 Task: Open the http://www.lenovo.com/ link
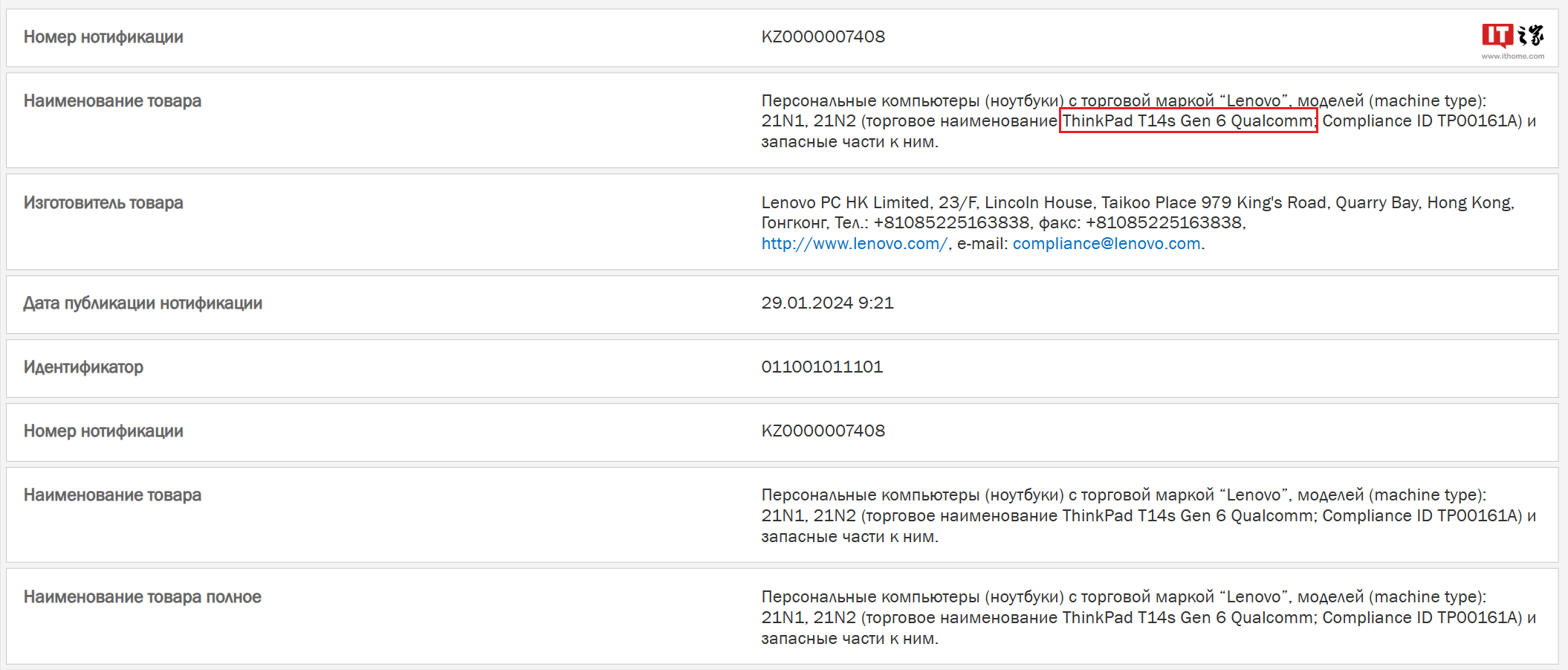coord(854,244)
